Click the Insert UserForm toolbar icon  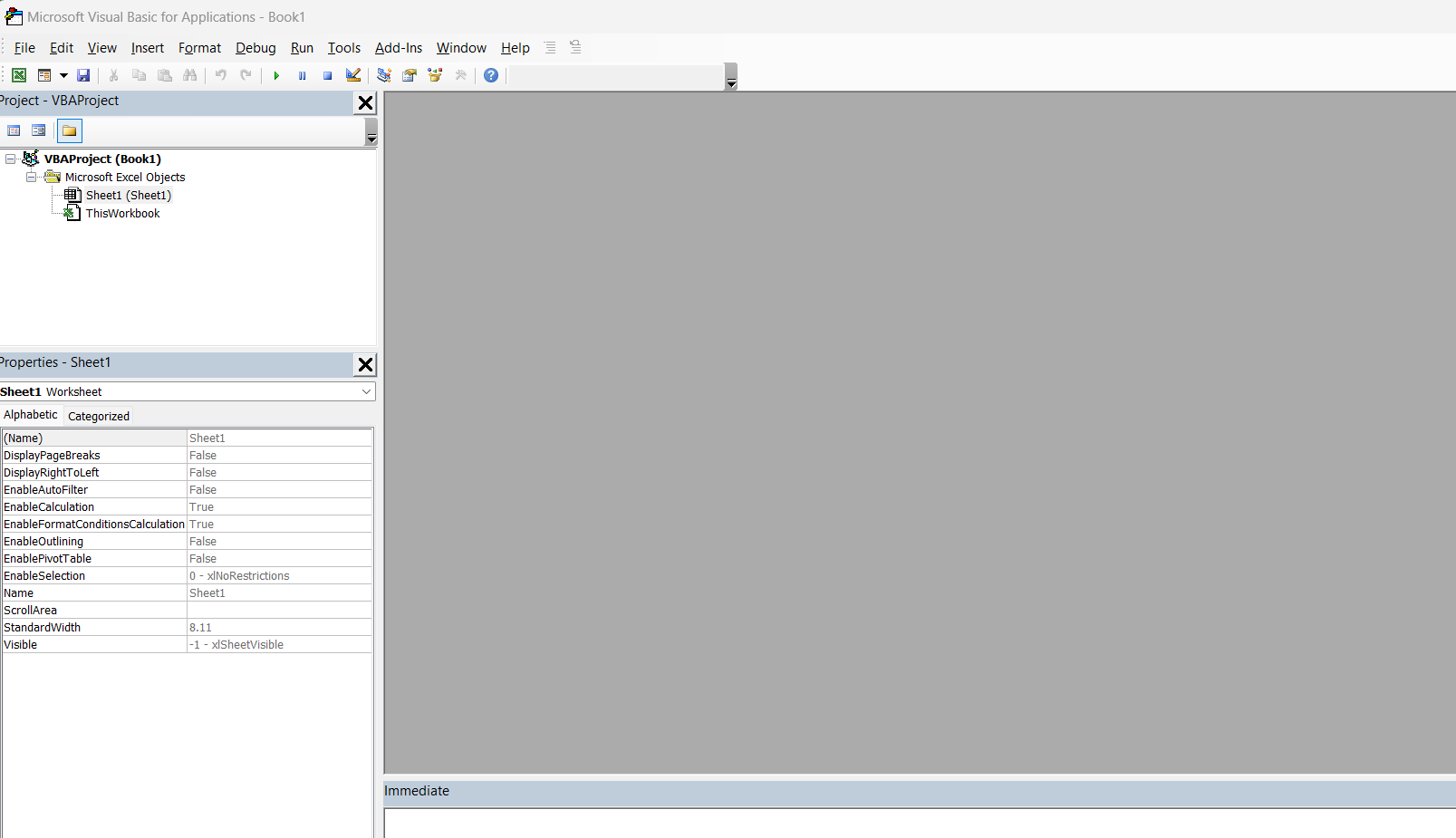(x=44, y=75)
